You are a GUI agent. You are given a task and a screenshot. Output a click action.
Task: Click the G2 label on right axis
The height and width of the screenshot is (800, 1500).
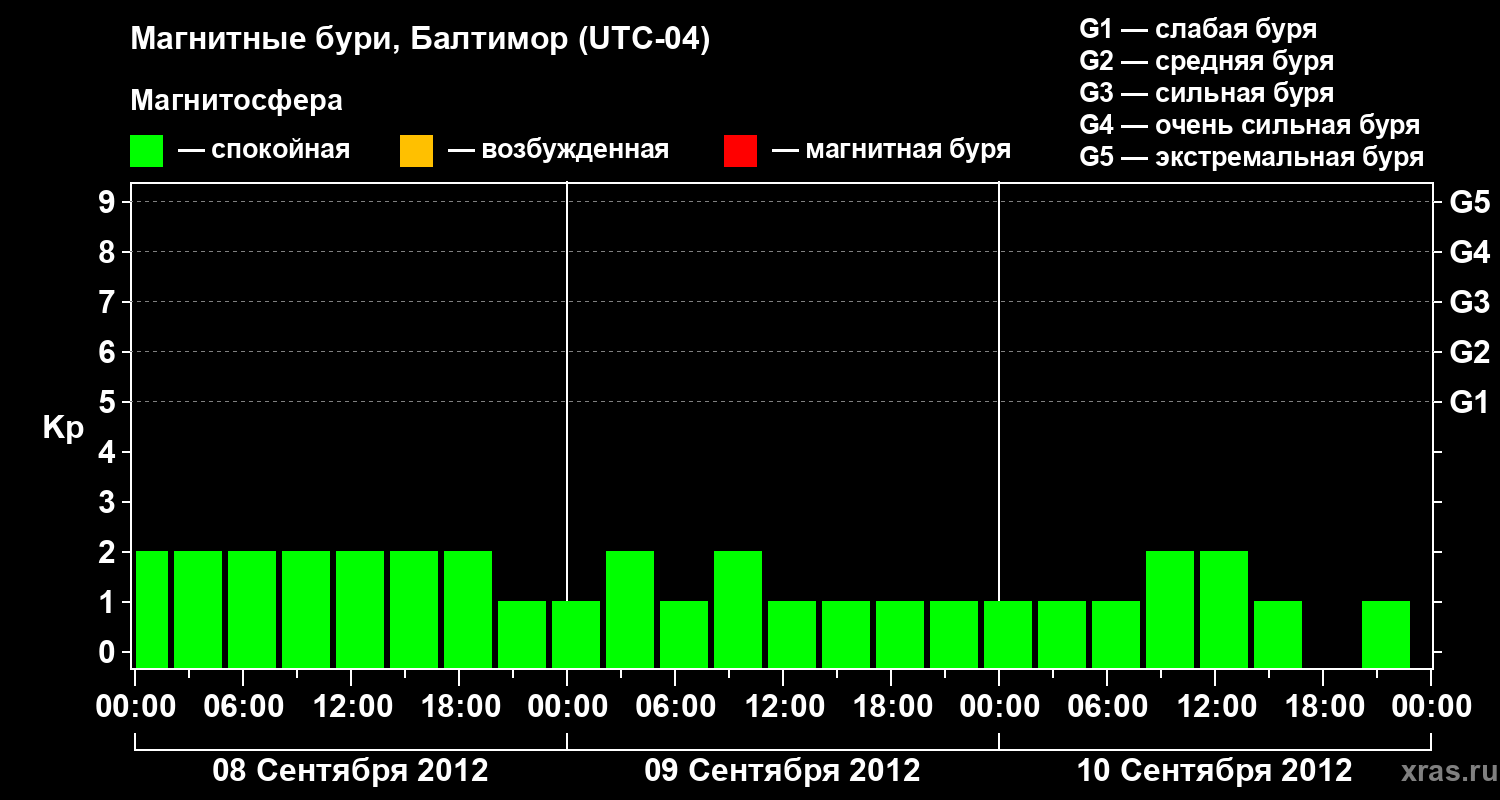[x=1470, y=352]
